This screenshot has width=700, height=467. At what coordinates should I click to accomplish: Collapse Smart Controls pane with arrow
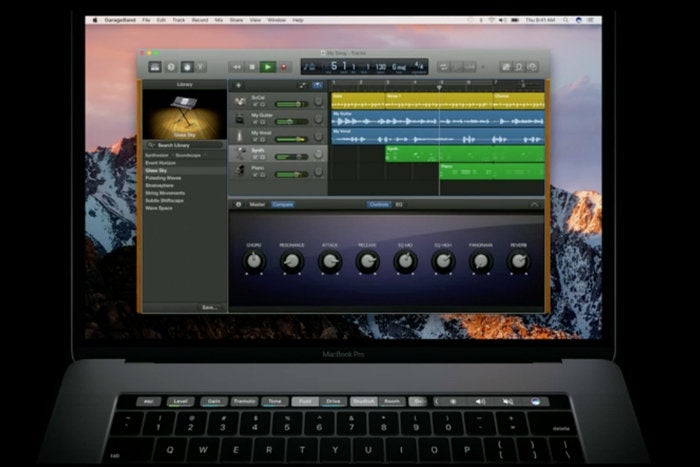(x=534, y=204)
